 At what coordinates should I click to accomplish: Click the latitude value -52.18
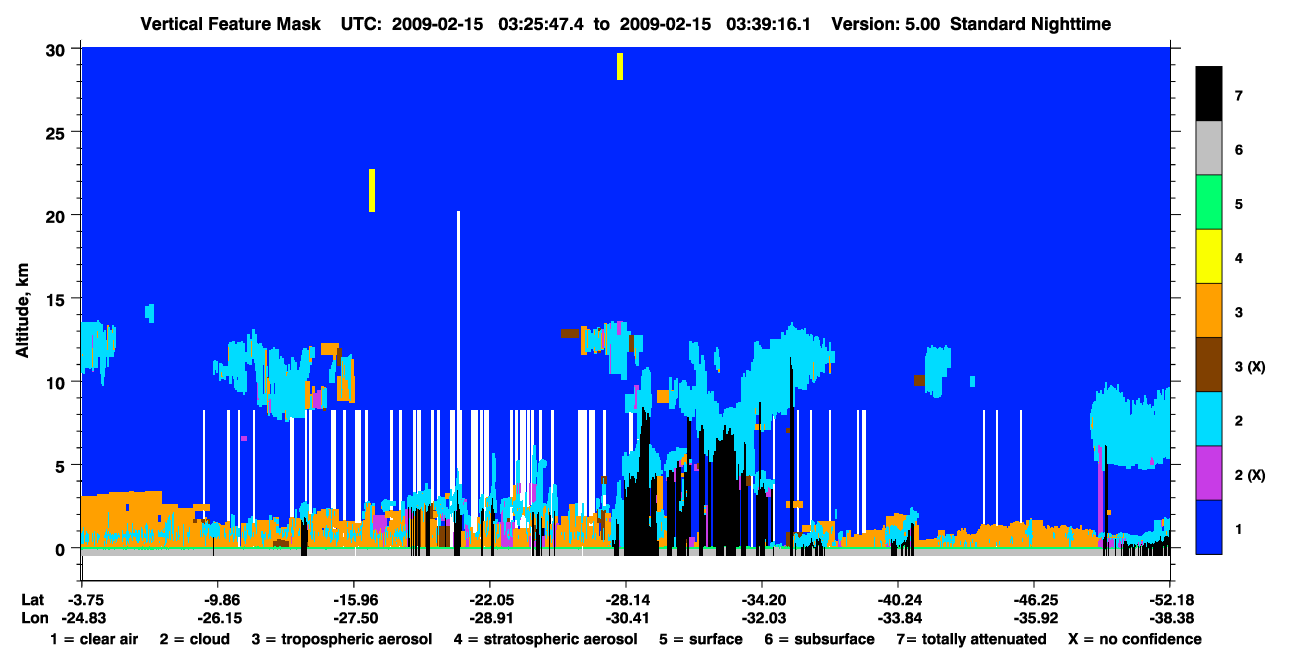pyautogui.click(x=1169, y=600)
